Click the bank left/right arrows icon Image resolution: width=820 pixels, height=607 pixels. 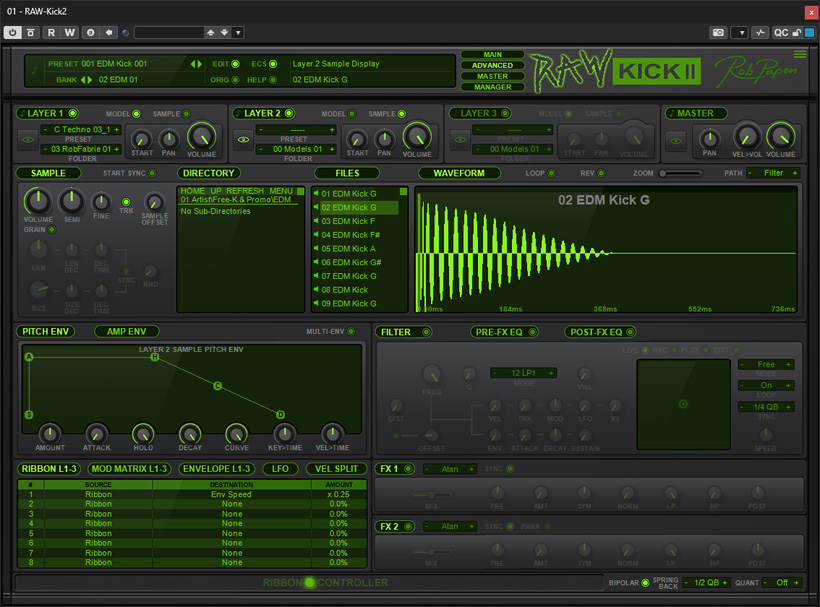point(86,79)
